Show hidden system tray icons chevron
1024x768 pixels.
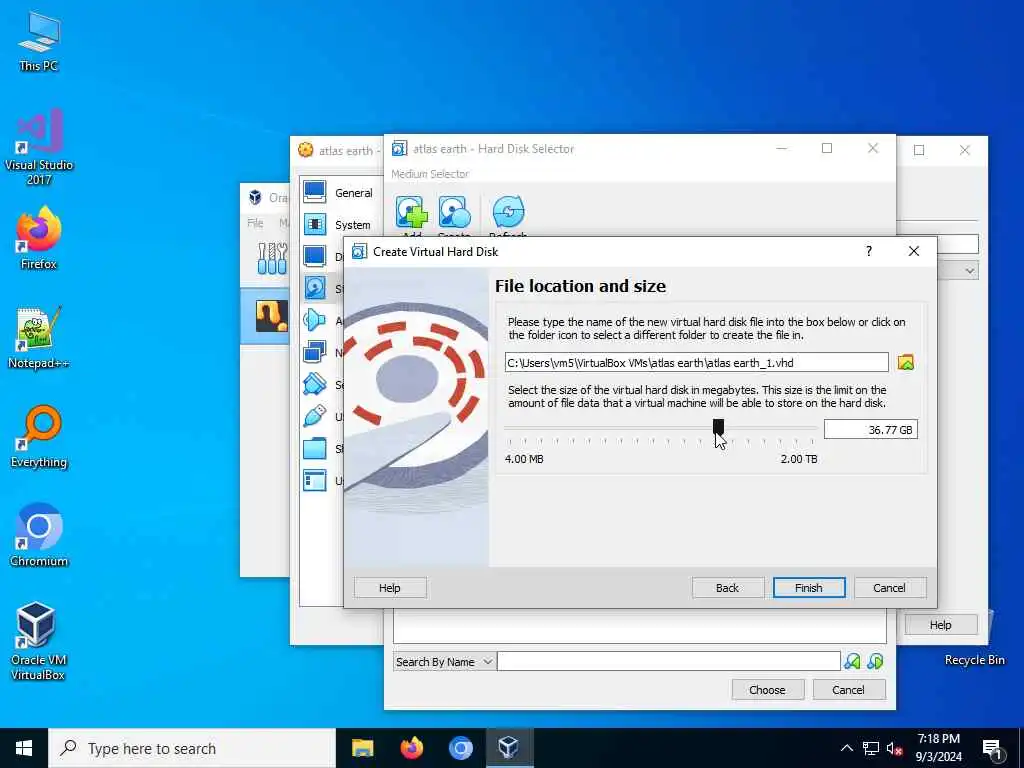(846, 748)
